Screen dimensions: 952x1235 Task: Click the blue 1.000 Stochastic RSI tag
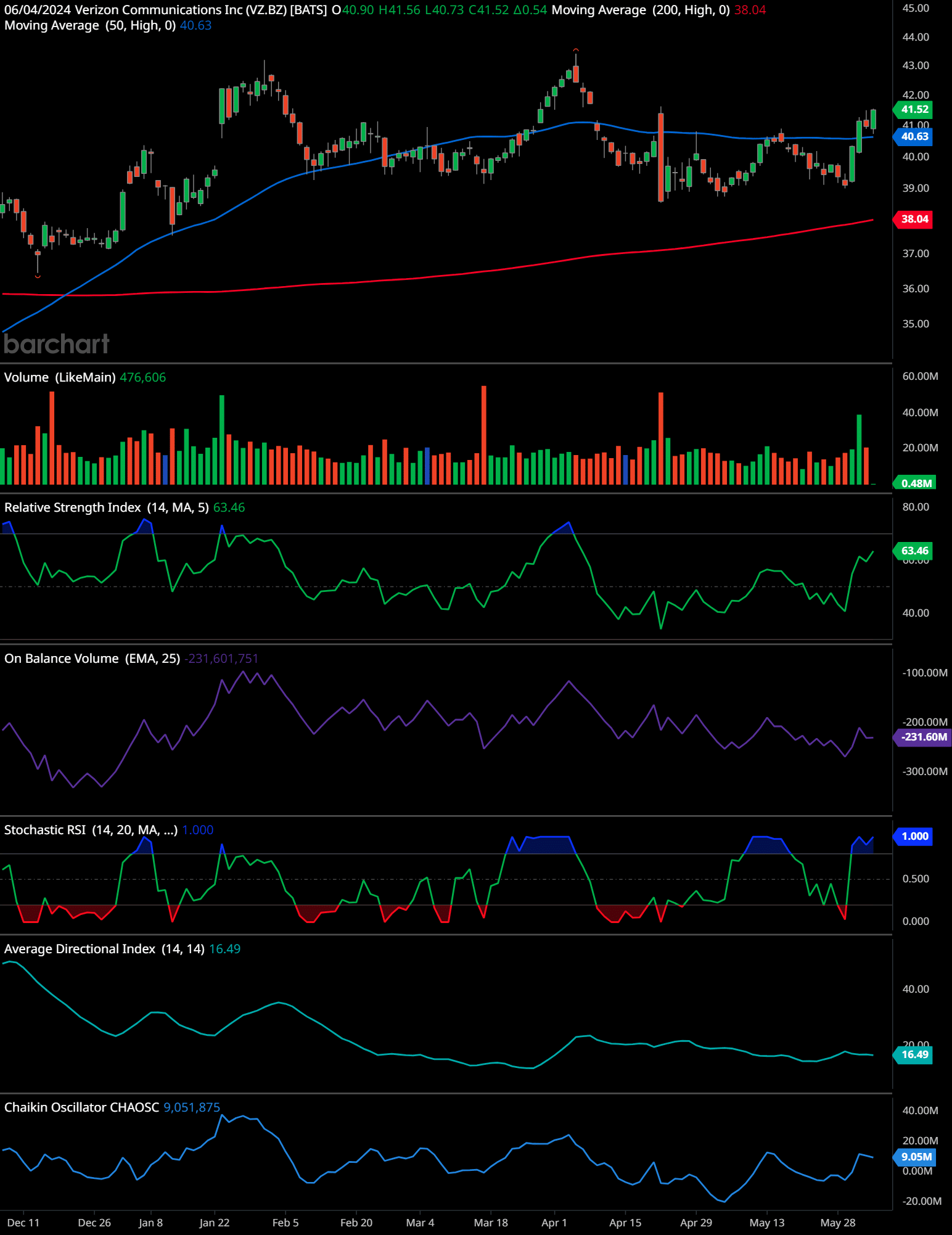(913, 836)
